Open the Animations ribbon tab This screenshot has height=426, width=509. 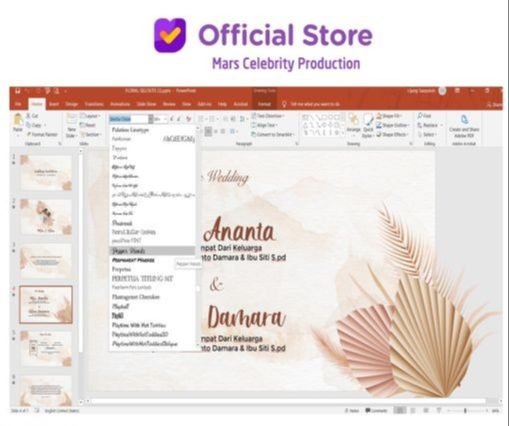coord(120,104)
